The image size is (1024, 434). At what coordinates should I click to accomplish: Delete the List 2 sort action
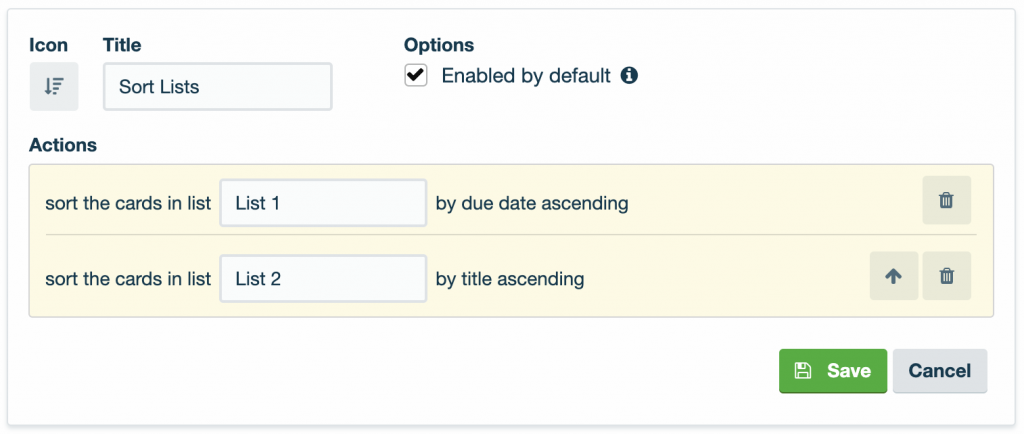click(946, 276)
